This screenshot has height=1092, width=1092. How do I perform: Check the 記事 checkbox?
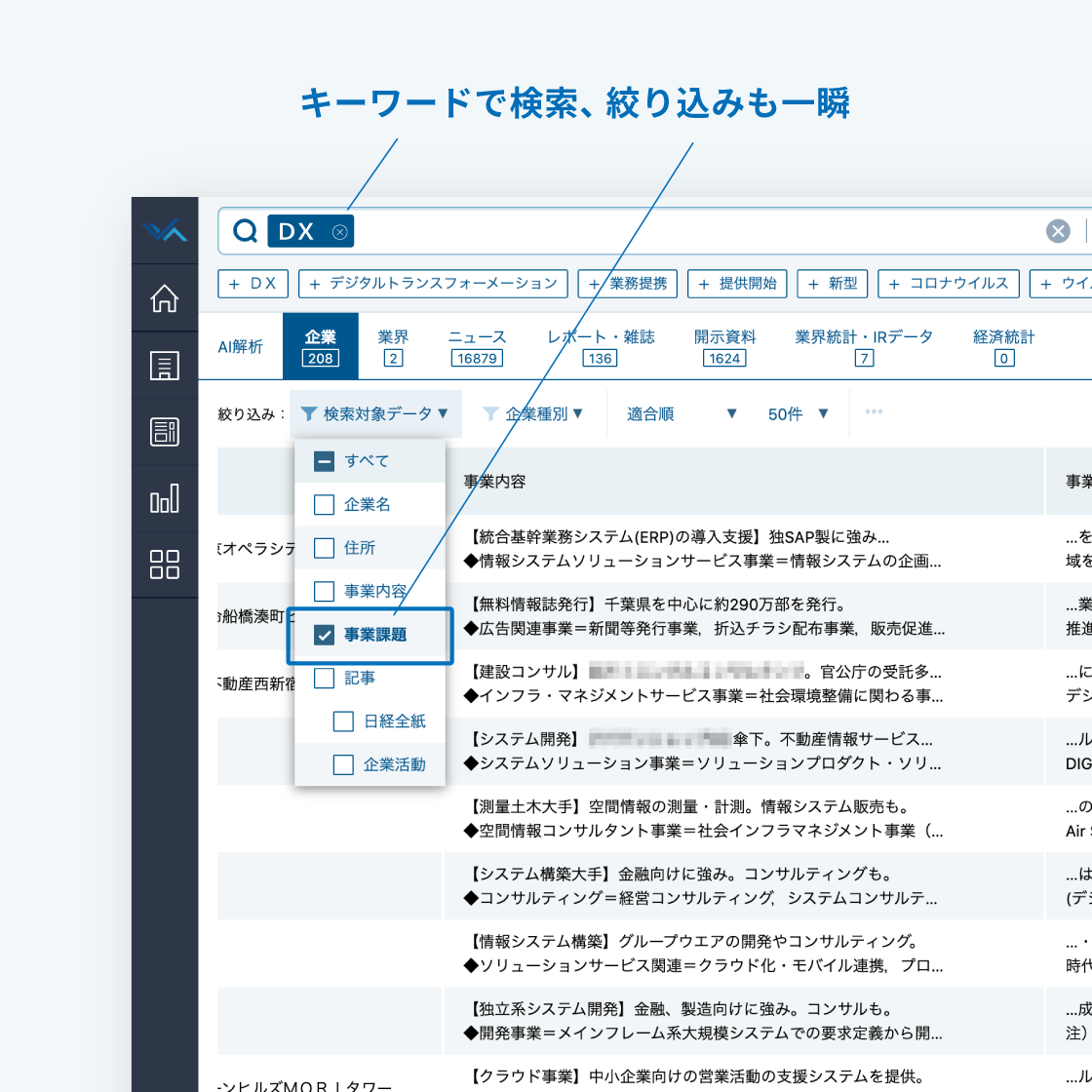pos(324,678)
